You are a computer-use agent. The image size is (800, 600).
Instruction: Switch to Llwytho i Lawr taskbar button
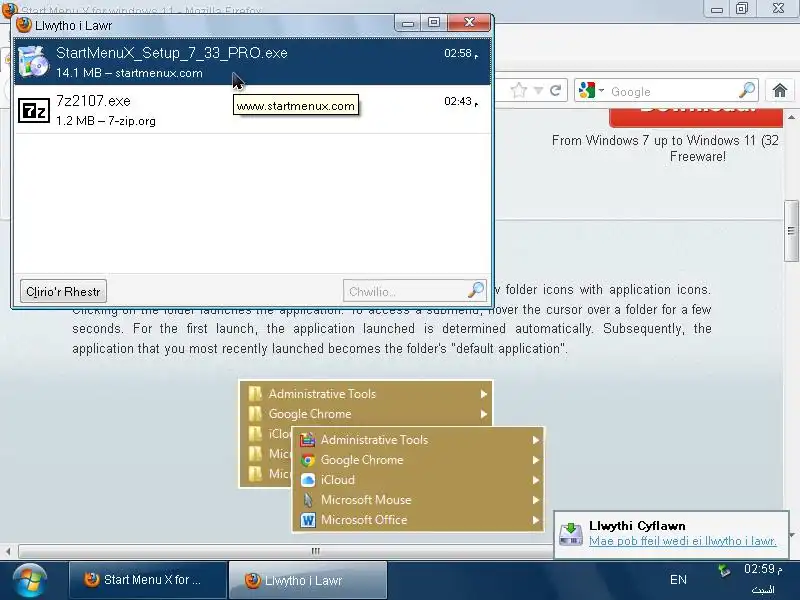pos(308,580)
